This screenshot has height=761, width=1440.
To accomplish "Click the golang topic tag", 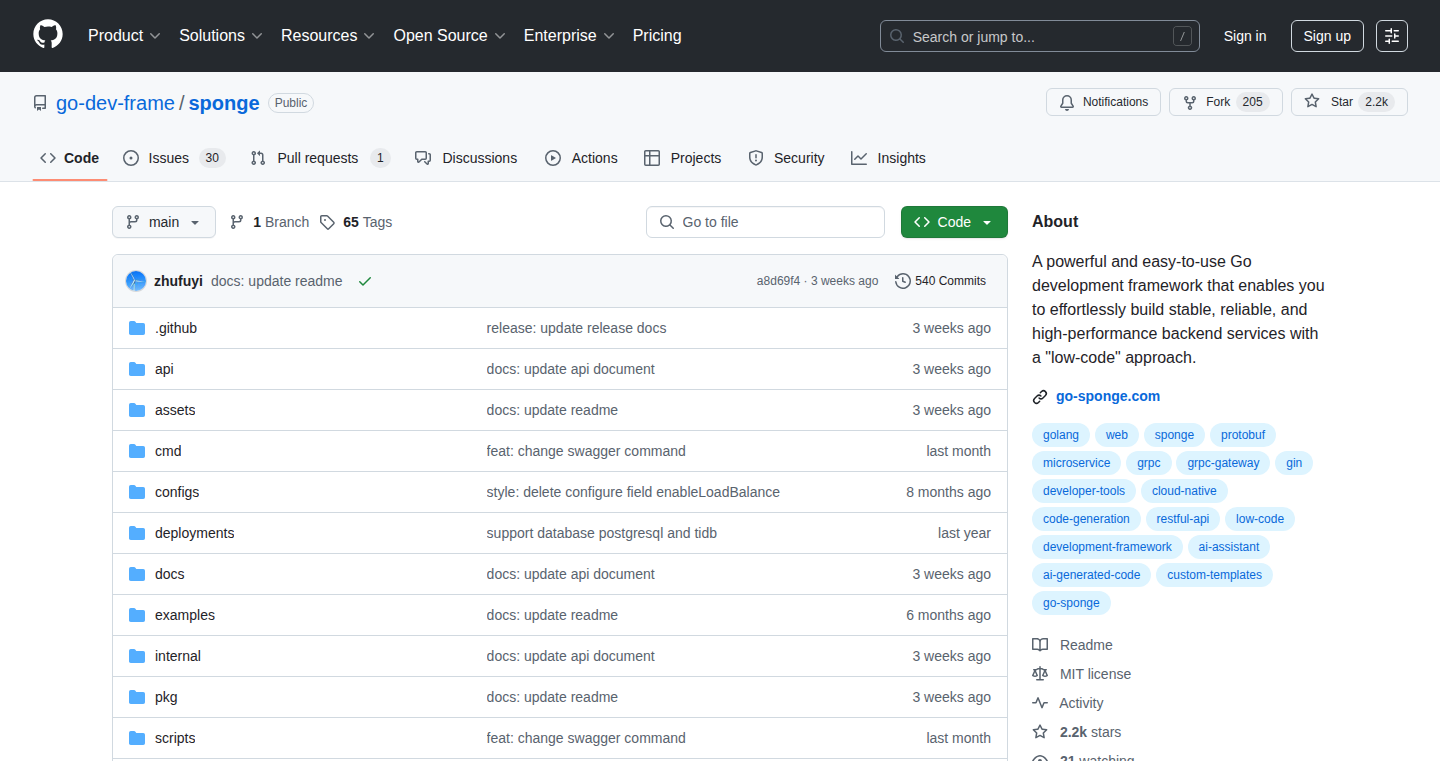I will [x=1061, y=435].
